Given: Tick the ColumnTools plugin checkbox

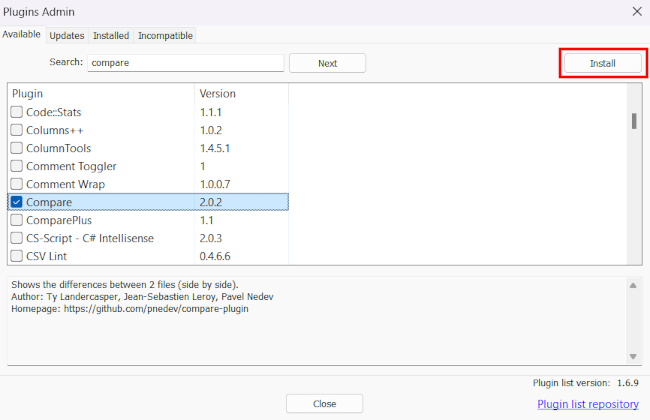Looking at the screenshot, I should pos(17,148).
